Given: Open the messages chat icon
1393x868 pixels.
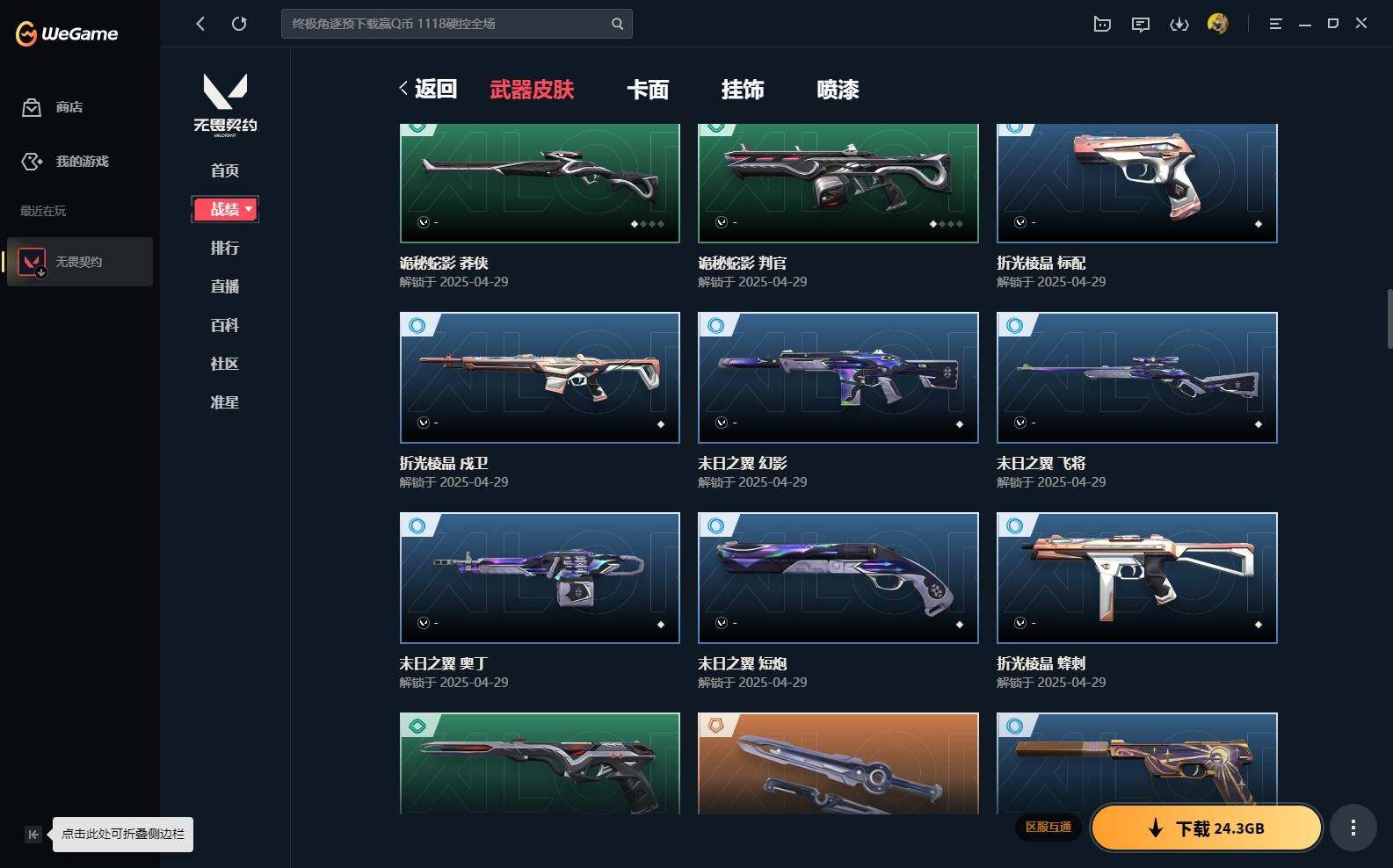Looking at the screenshot, I should [x=1141, y=24].
